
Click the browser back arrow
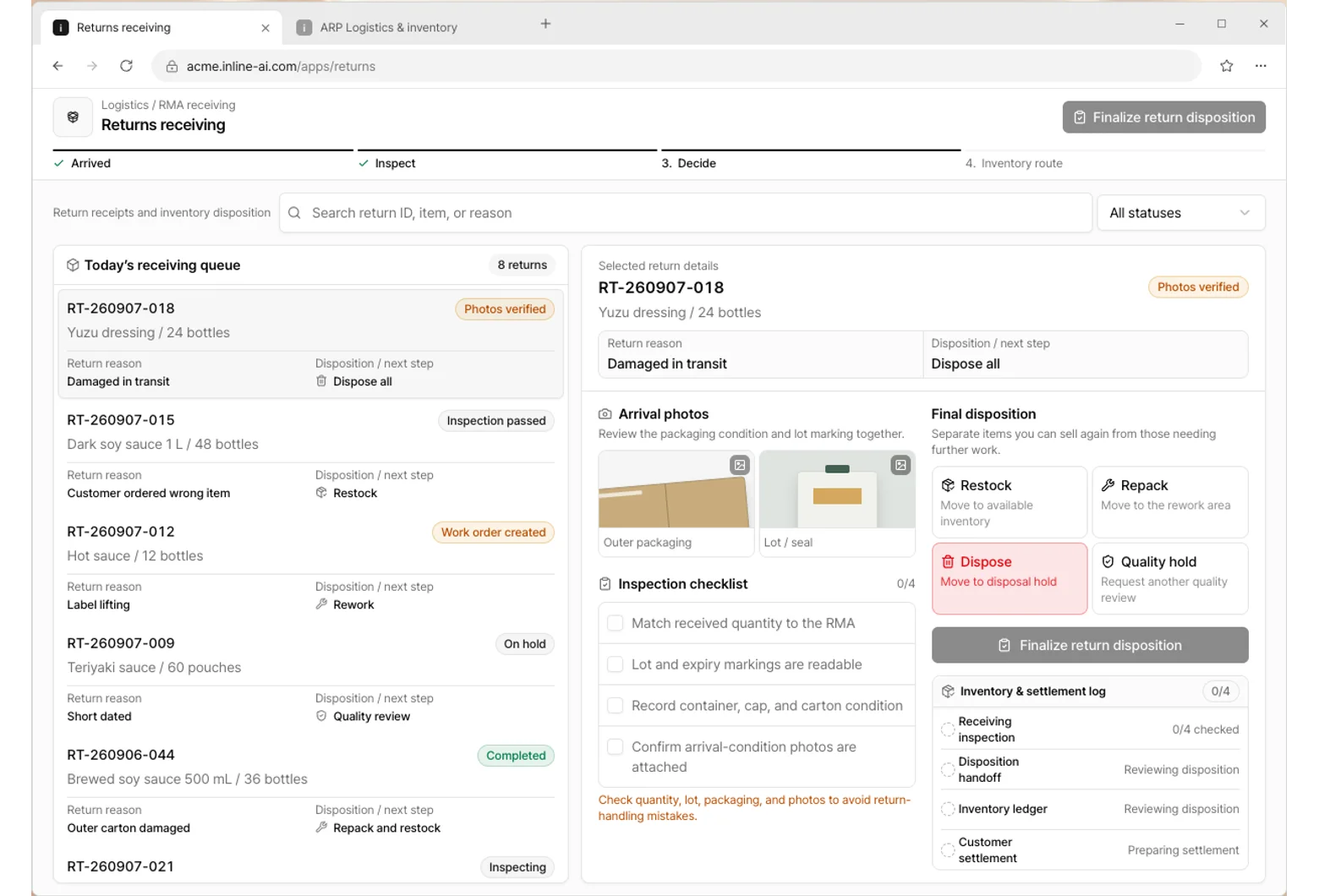click(57, 66)
